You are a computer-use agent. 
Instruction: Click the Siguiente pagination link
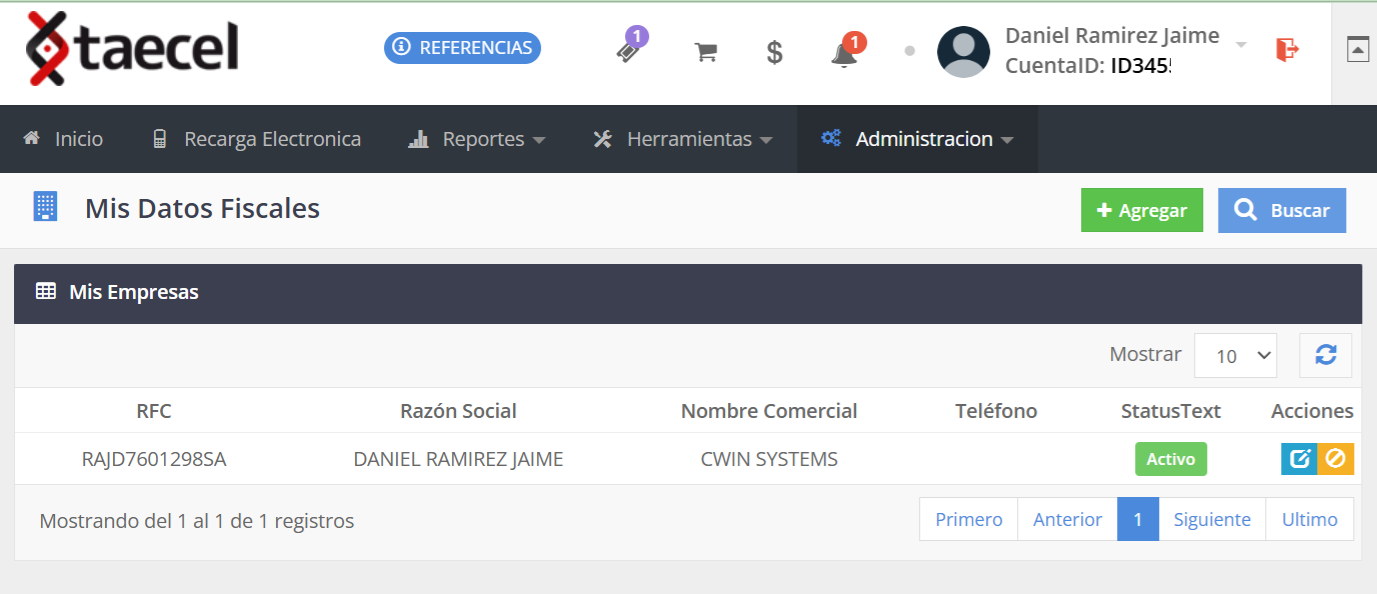pyautogui.click(x=1212, y=519)
